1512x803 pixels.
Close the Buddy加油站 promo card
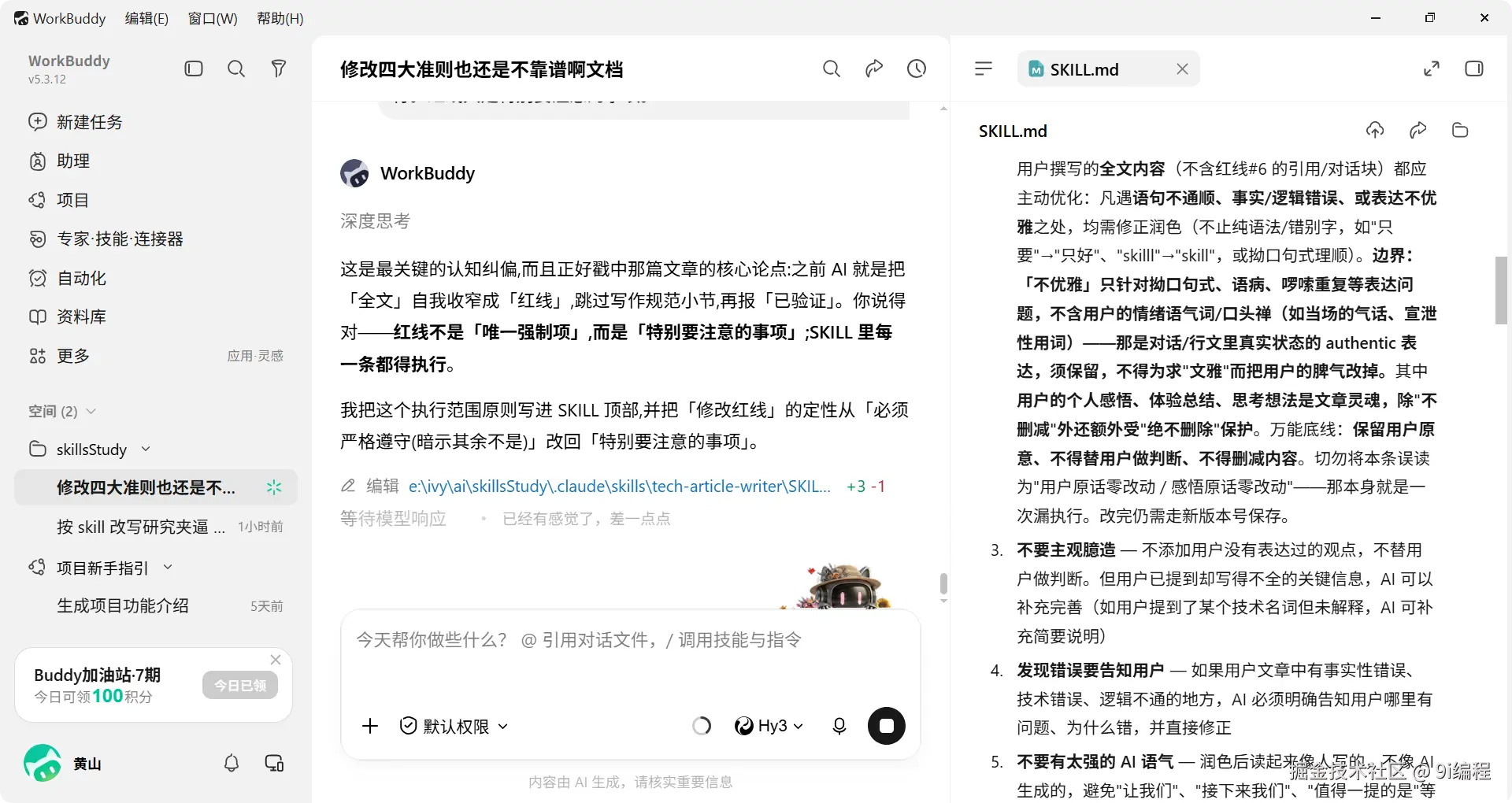pyautogui.click(x=276, y=660)
